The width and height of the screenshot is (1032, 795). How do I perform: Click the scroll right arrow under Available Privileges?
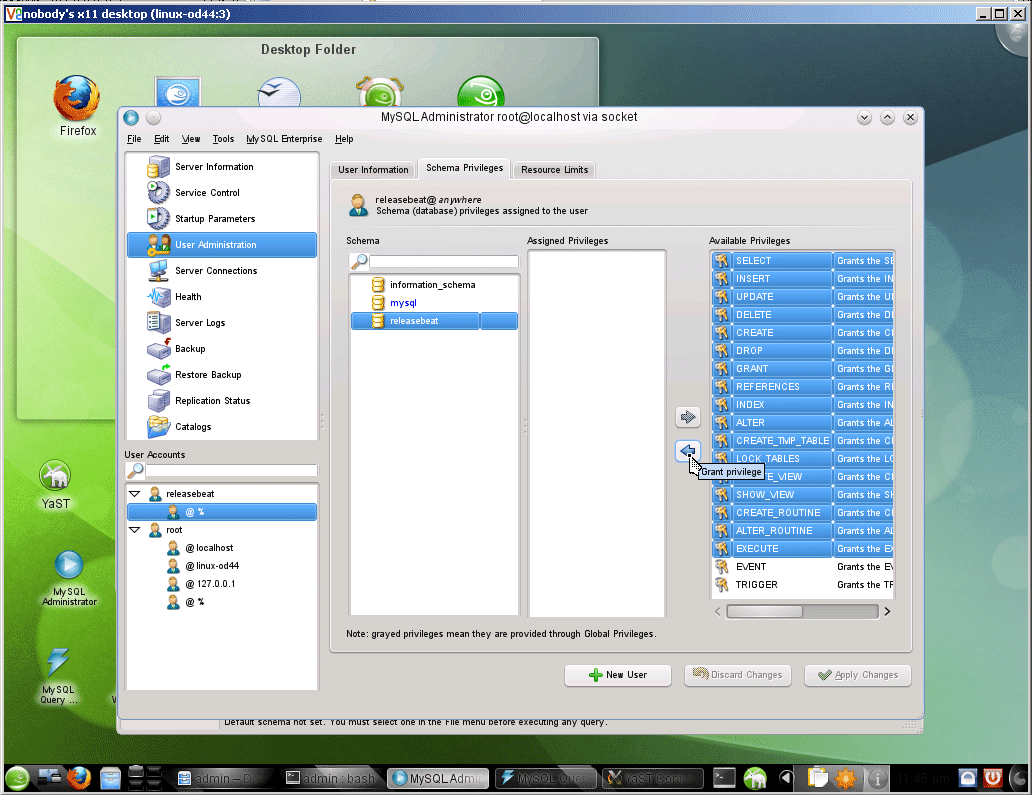(x=887, y=611)
